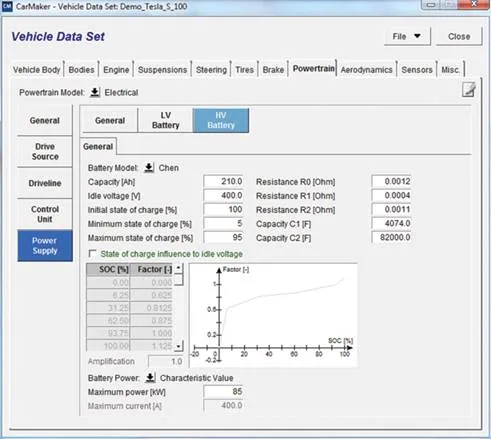The image size is (491, 439).
Task: Open the Driveline section
Action: (x=45, y=183)
